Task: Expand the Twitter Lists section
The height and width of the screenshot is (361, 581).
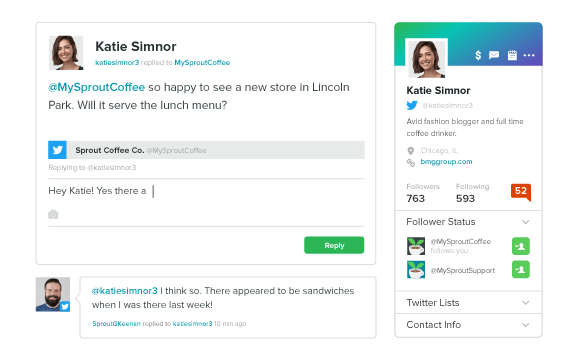Action: pyautogui.click(x=468, y=303)
